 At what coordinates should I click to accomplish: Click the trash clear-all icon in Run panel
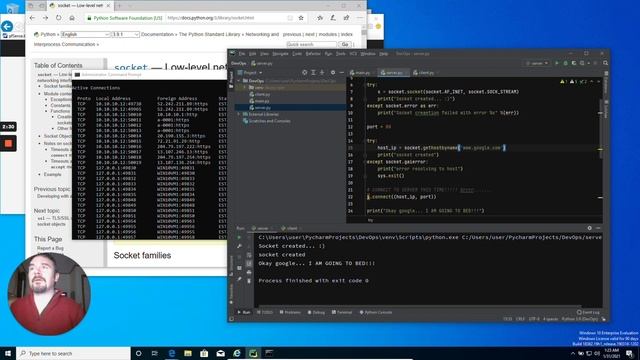[249, 280]
